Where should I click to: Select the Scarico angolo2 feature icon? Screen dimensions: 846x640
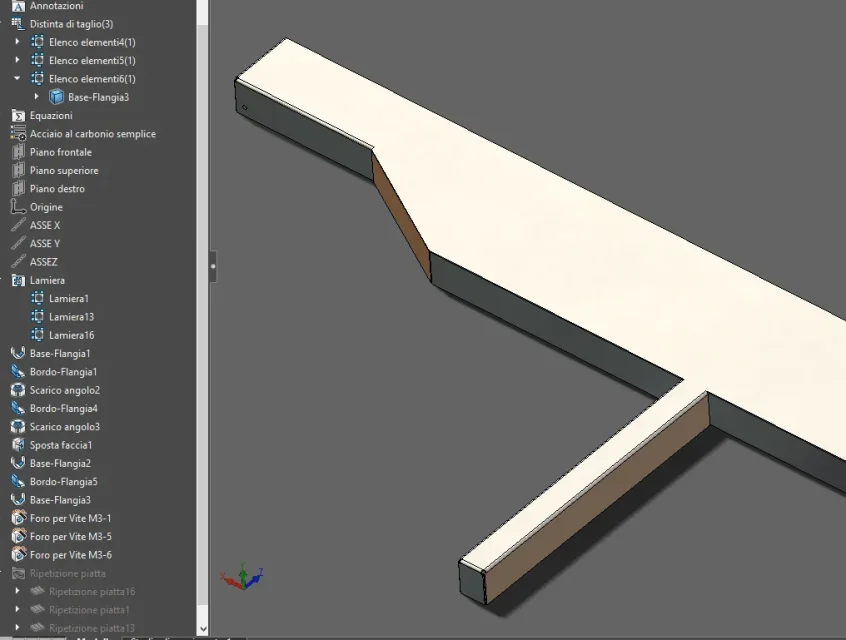tap(18, 390)
